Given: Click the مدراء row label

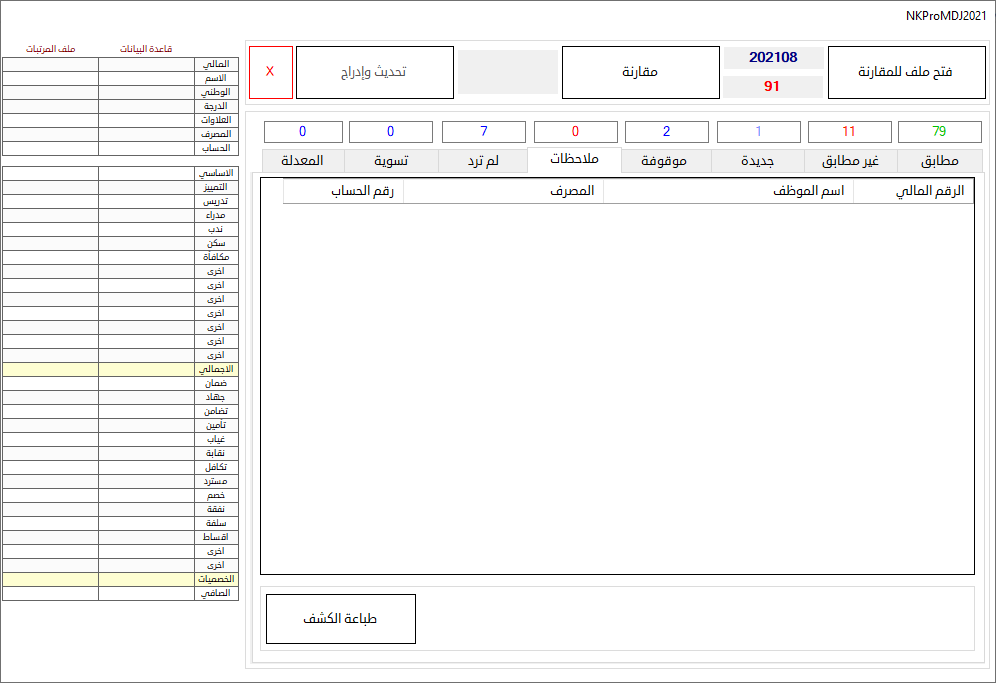Looking at the screenshot, I should click(217, 215).
